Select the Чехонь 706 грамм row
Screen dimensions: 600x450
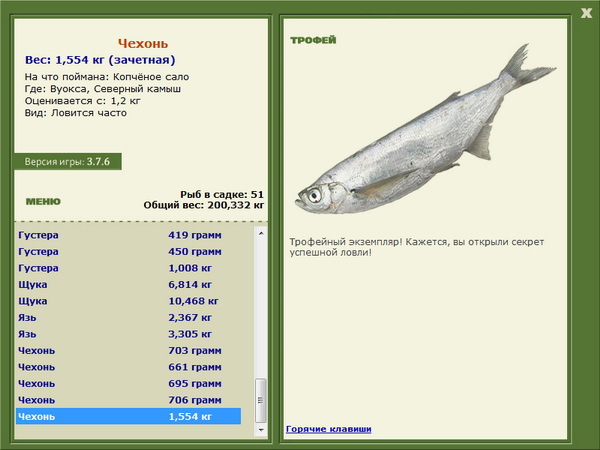point(129,399)
